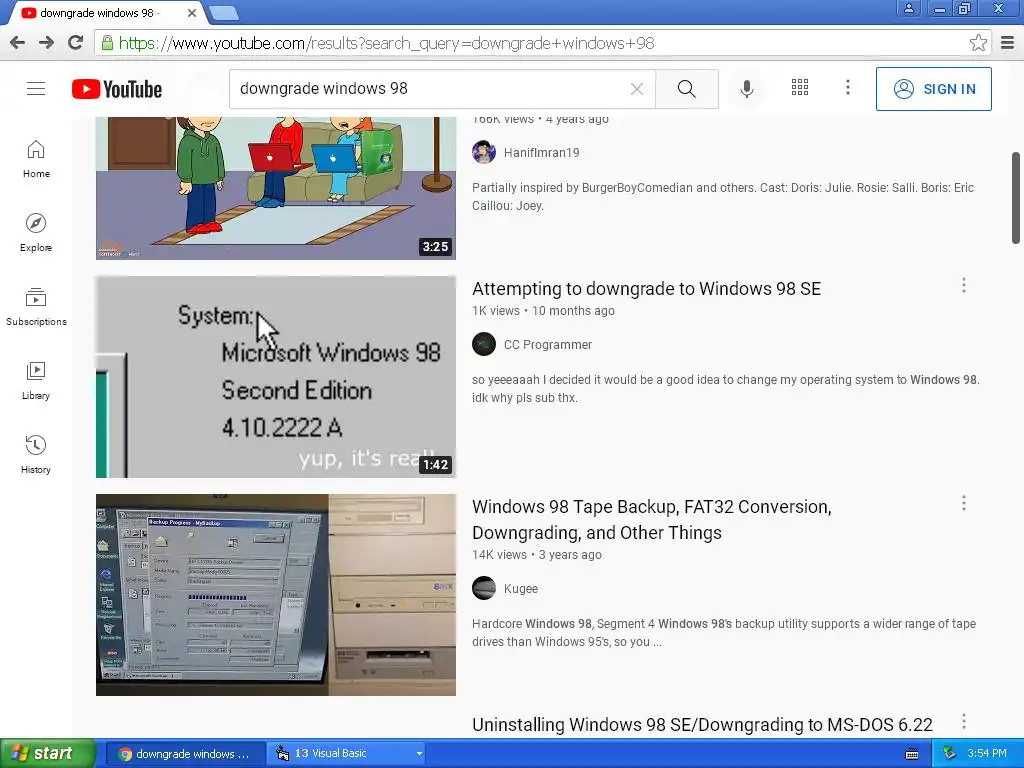1024x768 pixels.
Task: Click the page vertical scrollbar thumb
Action: (x=1016, y=198)
